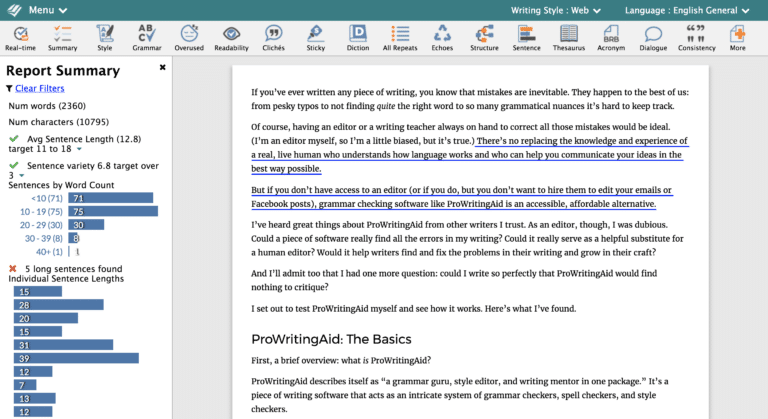Click Num words (2360) entry
This screenshot has width=768, height=419.
pos(47,106)
